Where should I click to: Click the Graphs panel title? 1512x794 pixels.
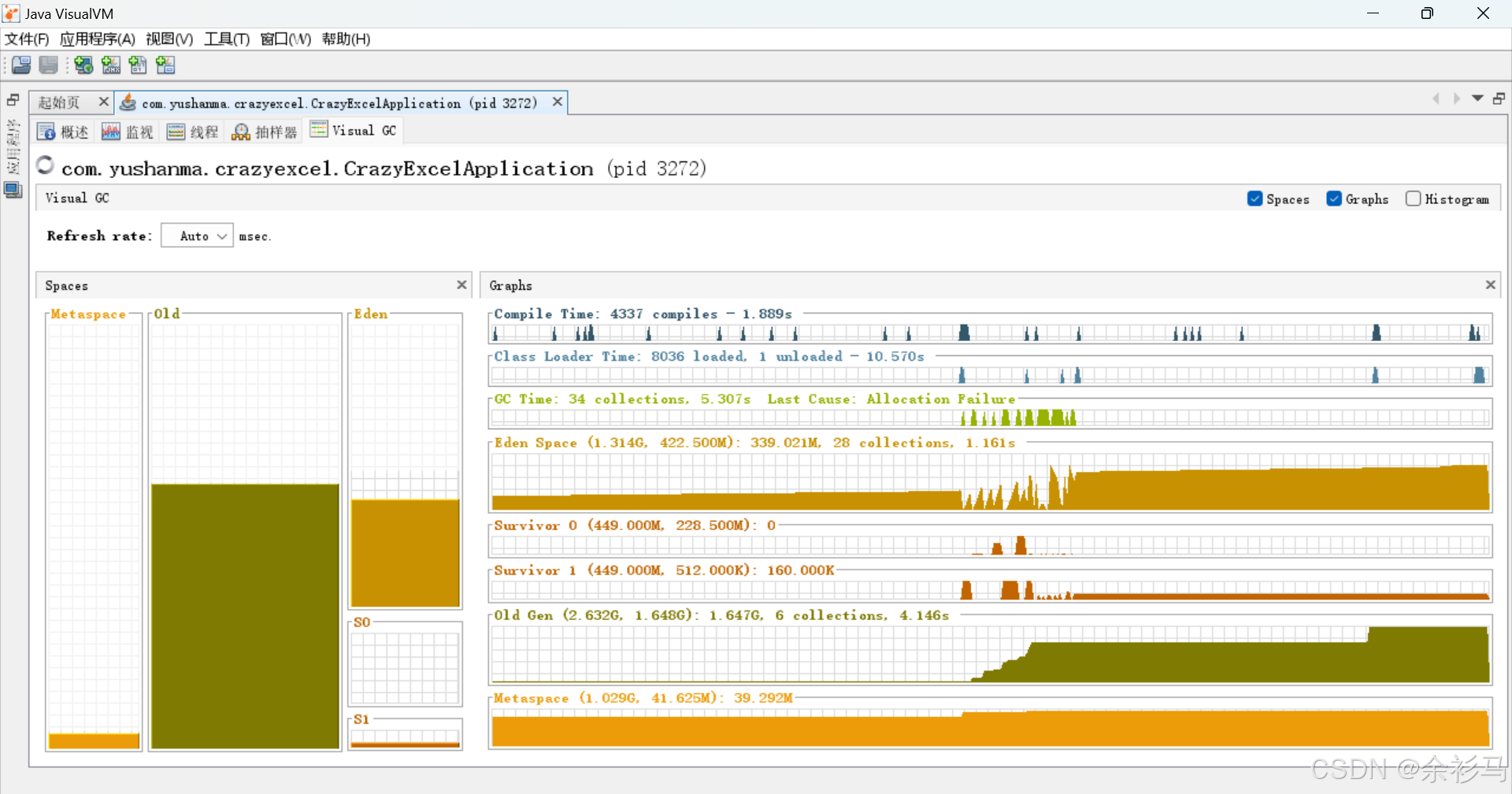point(510,285)
